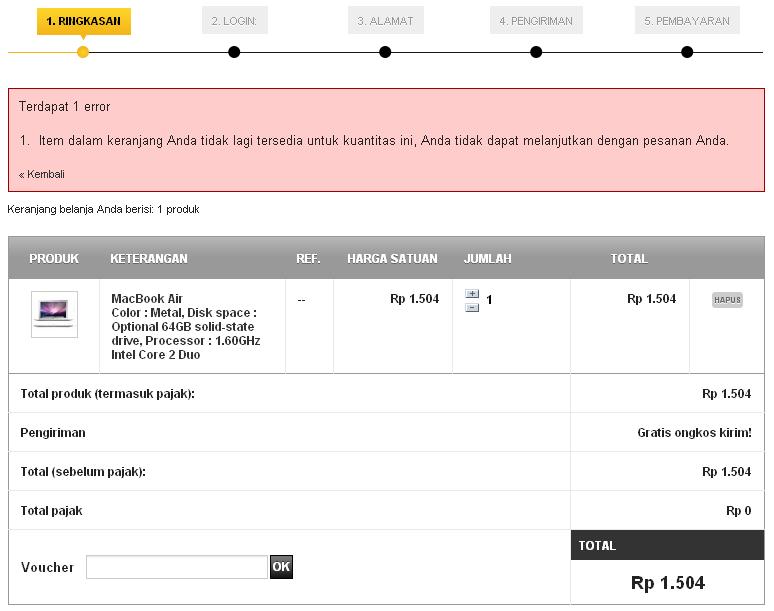The height and width of the screenshot is (611, 774).
Task: Select the 5. Pembayaran checkout step
Action: coord(687,21)
